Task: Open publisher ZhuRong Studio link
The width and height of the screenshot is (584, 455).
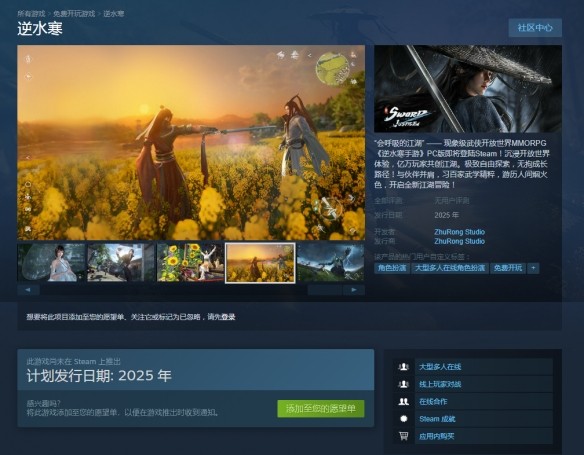Action: pyautogui.click(x=459, y=241)
